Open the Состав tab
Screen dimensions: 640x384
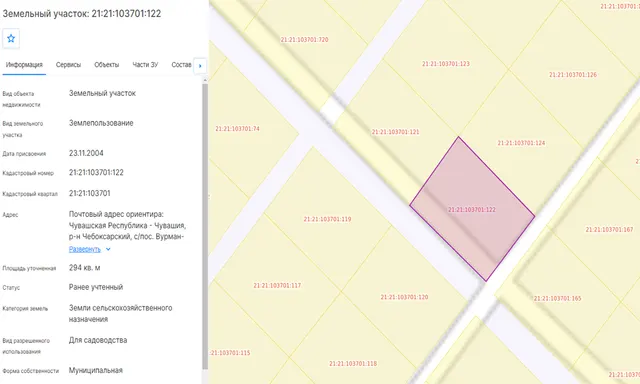[x=181, y=65]
